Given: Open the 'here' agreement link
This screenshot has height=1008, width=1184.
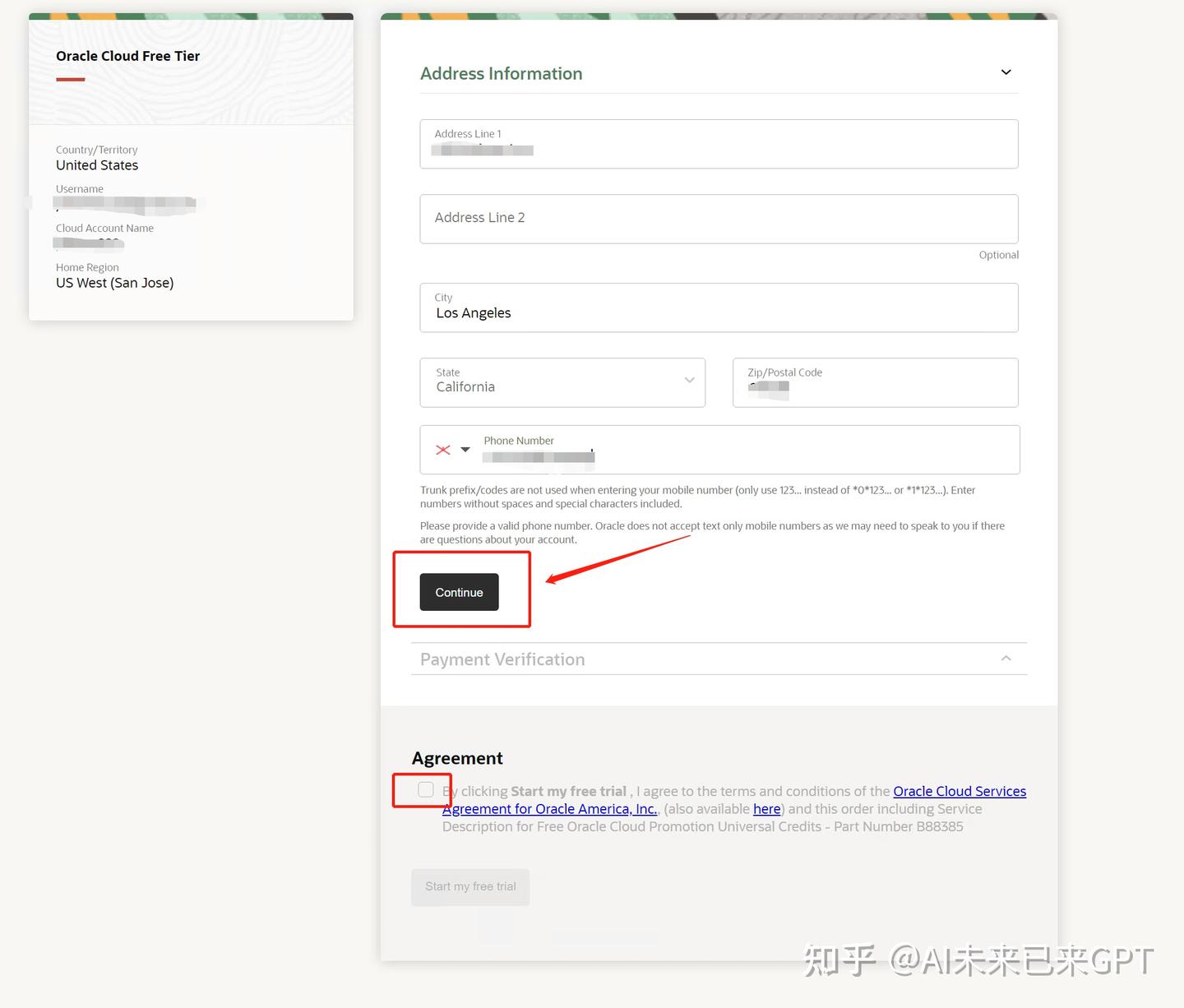Looking at the screenshot, I should click(x=766, y=809).
